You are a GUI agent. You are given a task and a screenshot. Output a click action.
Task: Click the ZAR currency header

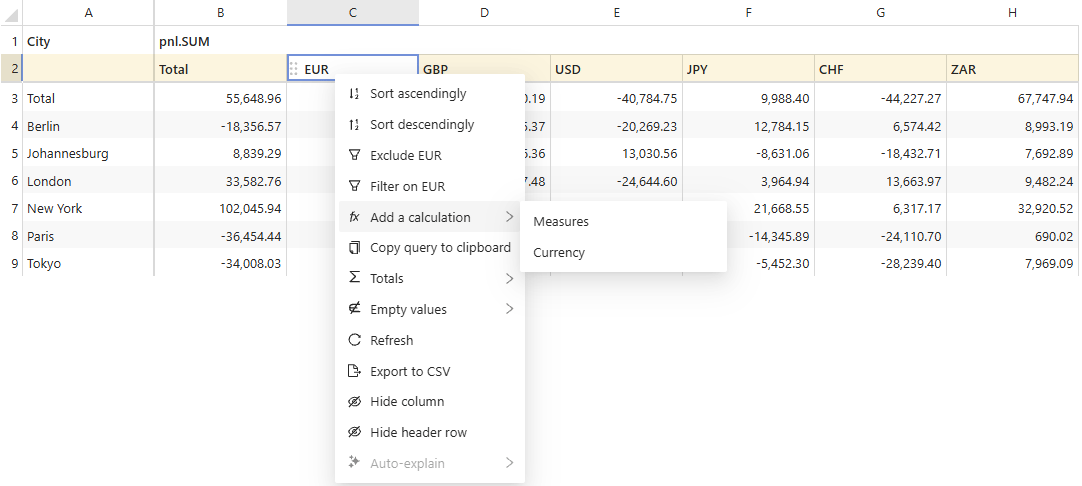tap(1012, 69)
